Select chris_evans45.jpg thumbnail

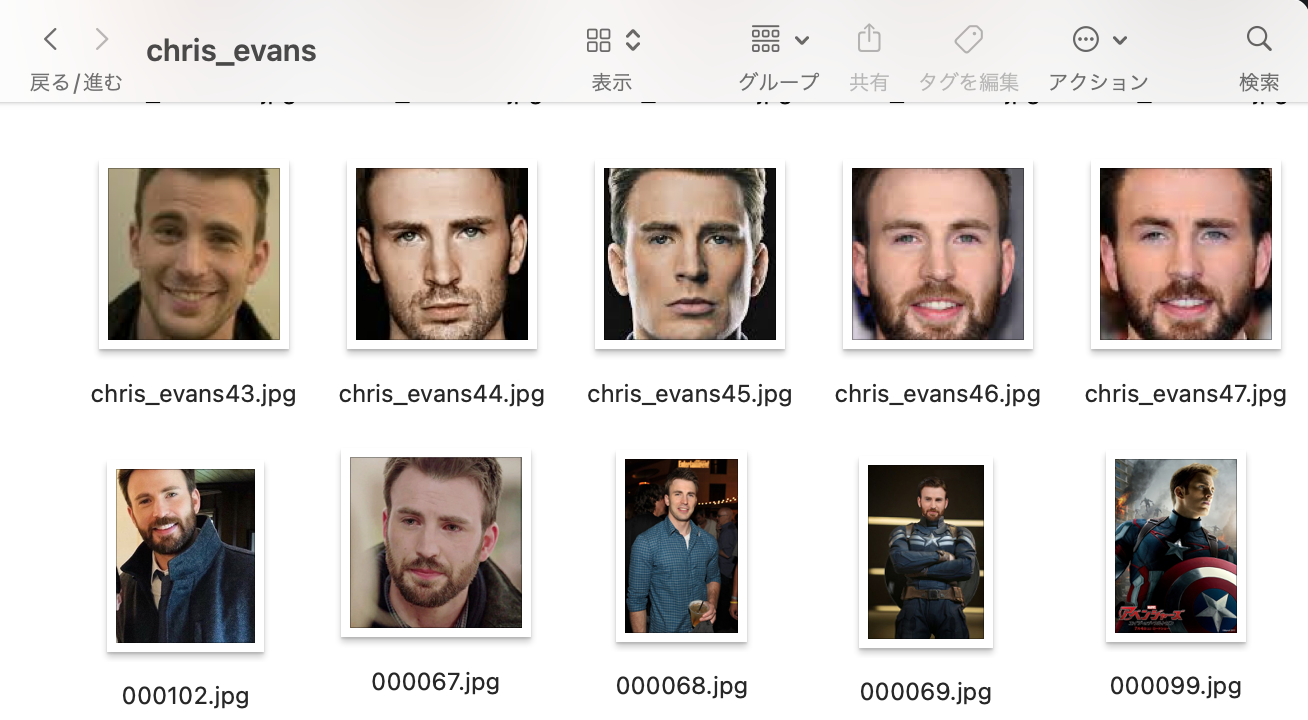tap(690, 254)
